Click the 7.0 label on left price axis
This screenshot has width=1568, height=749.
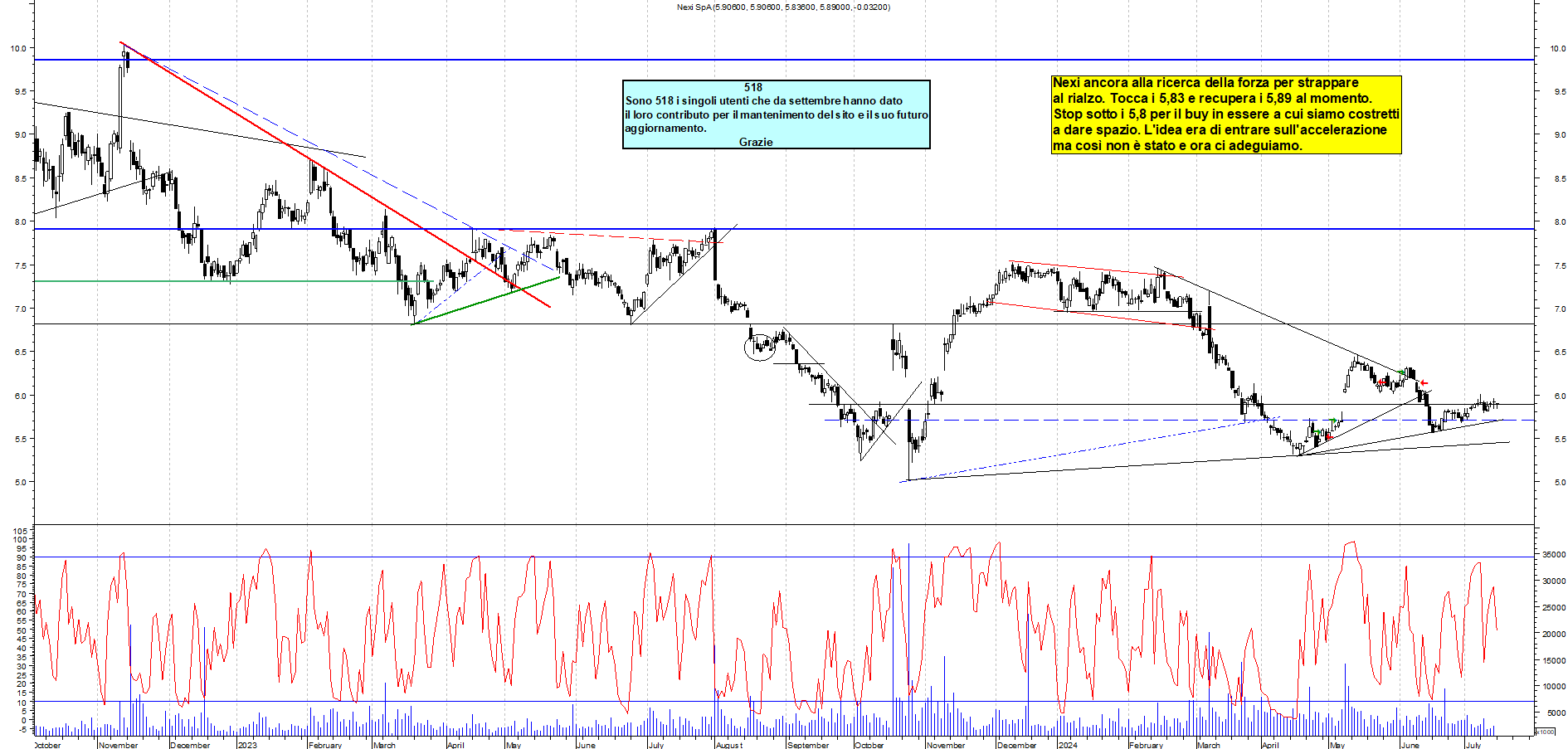pos(20,309)
